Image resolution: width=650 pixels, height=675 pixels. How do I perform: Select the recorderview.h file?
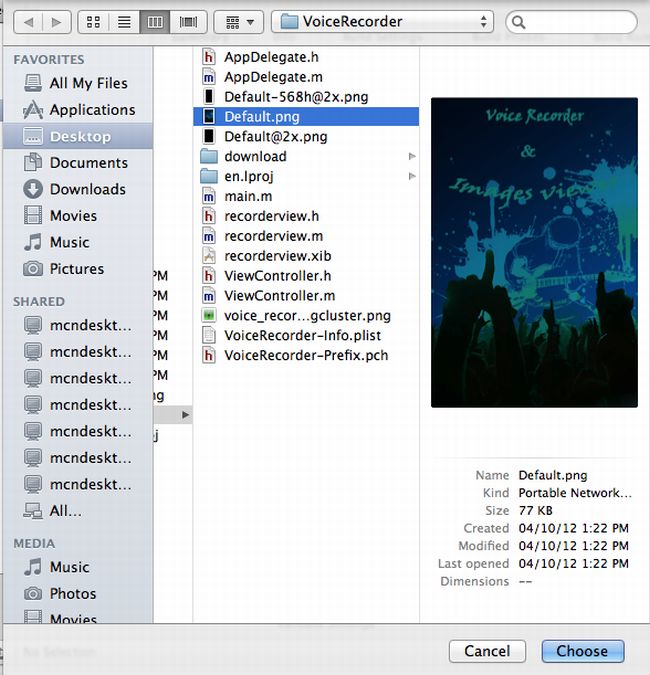click(306, 216)
